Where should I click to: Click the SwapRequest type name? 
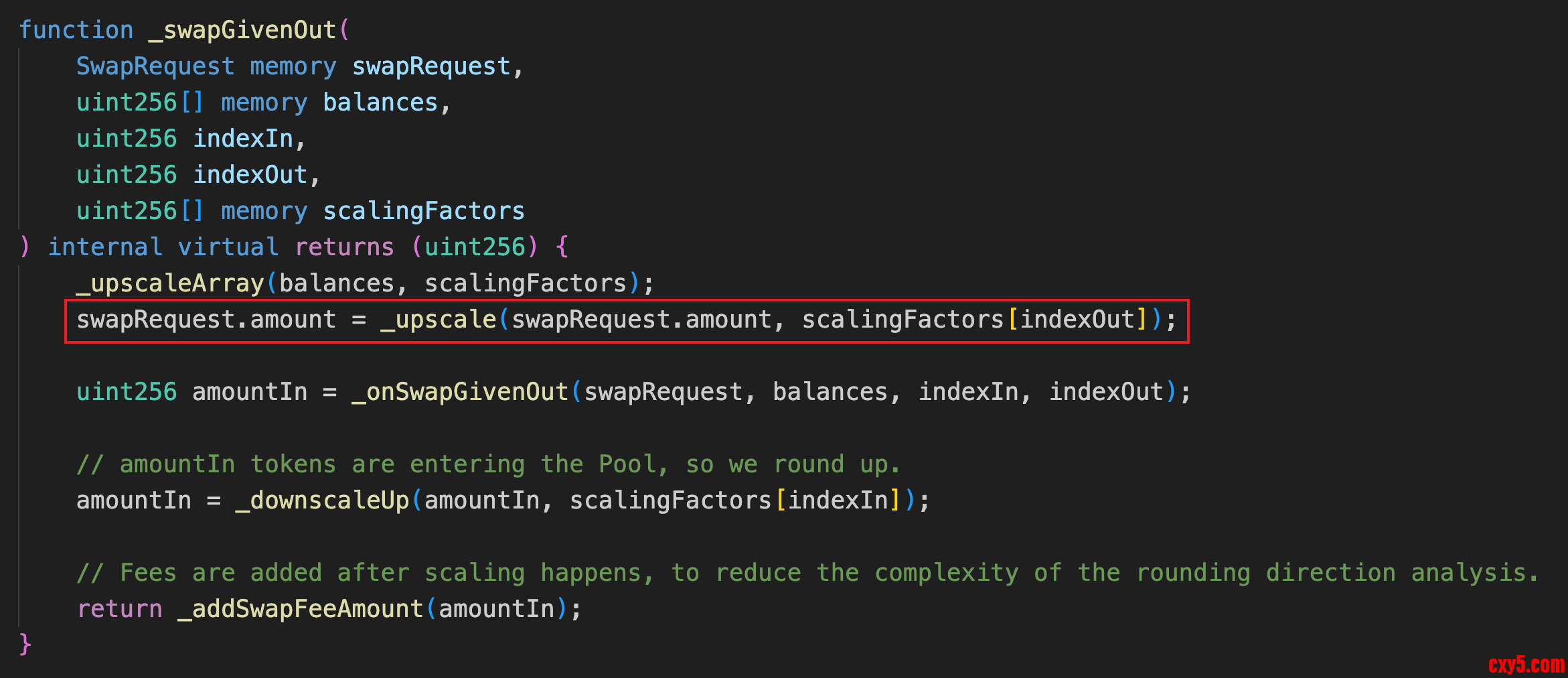pyautogui.click(x=155, y=66)
